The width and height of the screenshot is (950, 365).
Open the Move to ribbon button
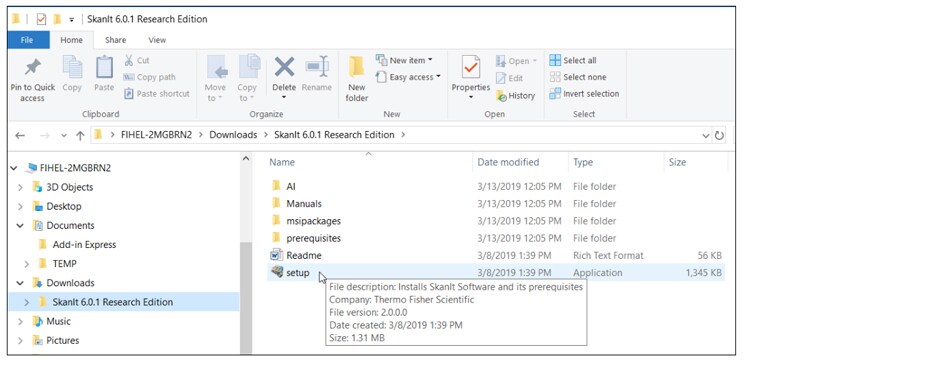[x=216, y=79]
